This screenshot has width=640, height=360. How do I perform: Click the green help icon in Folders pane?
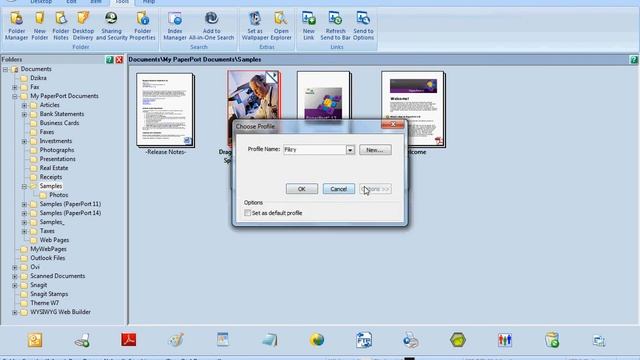click(x=109, y=60)
